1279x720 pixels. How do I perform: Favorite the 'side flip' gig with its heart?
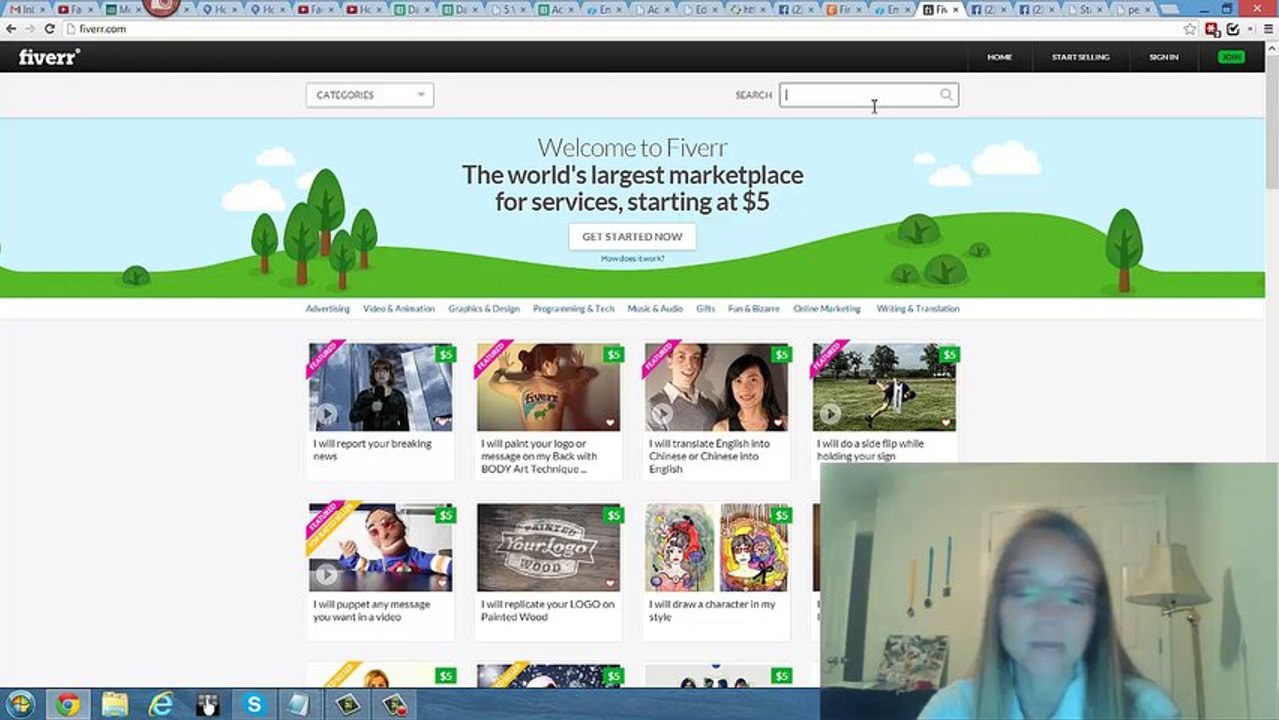(x=946, y=422)
